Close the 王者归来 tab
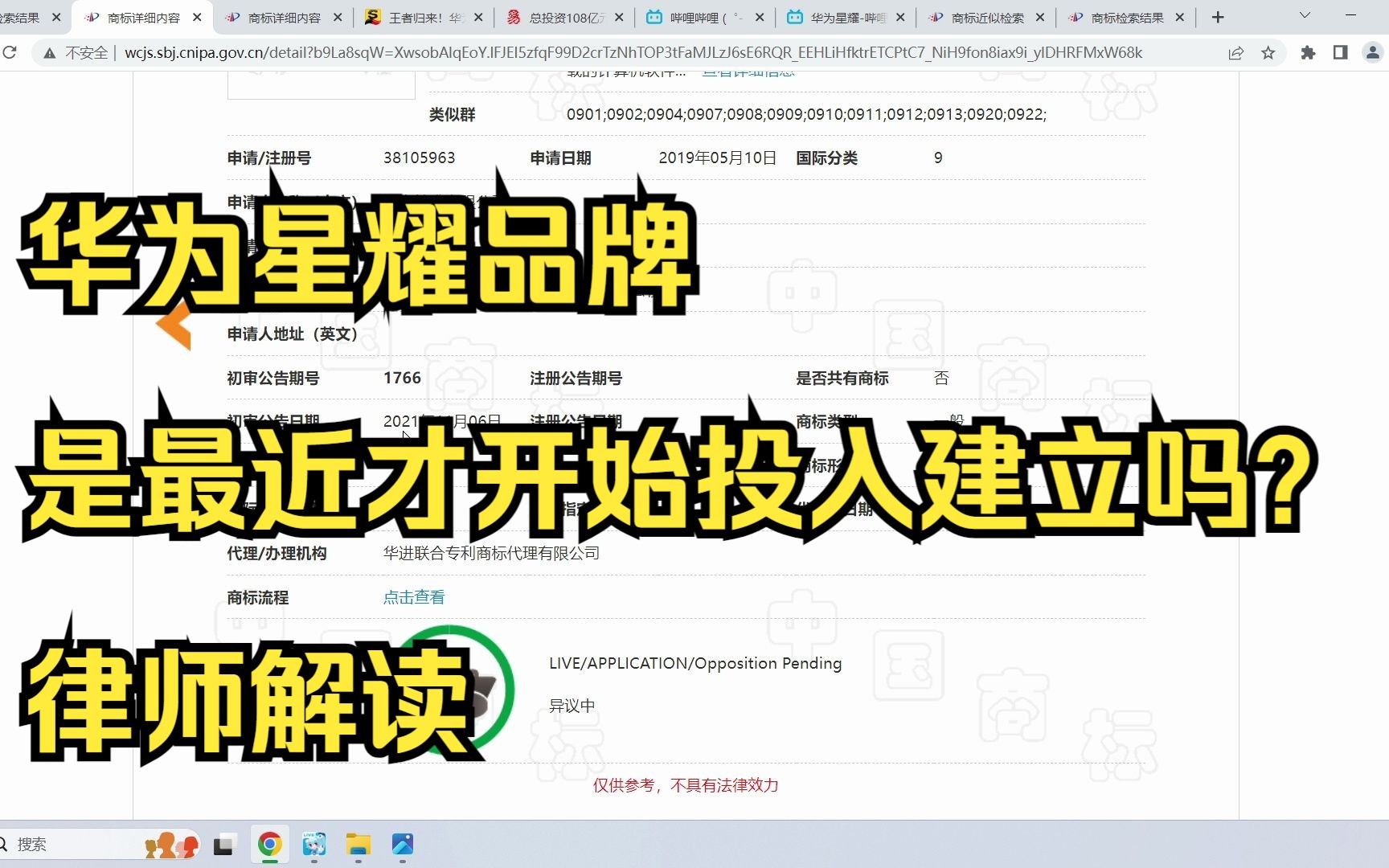The image size is (1389, 868). (478, 17)
